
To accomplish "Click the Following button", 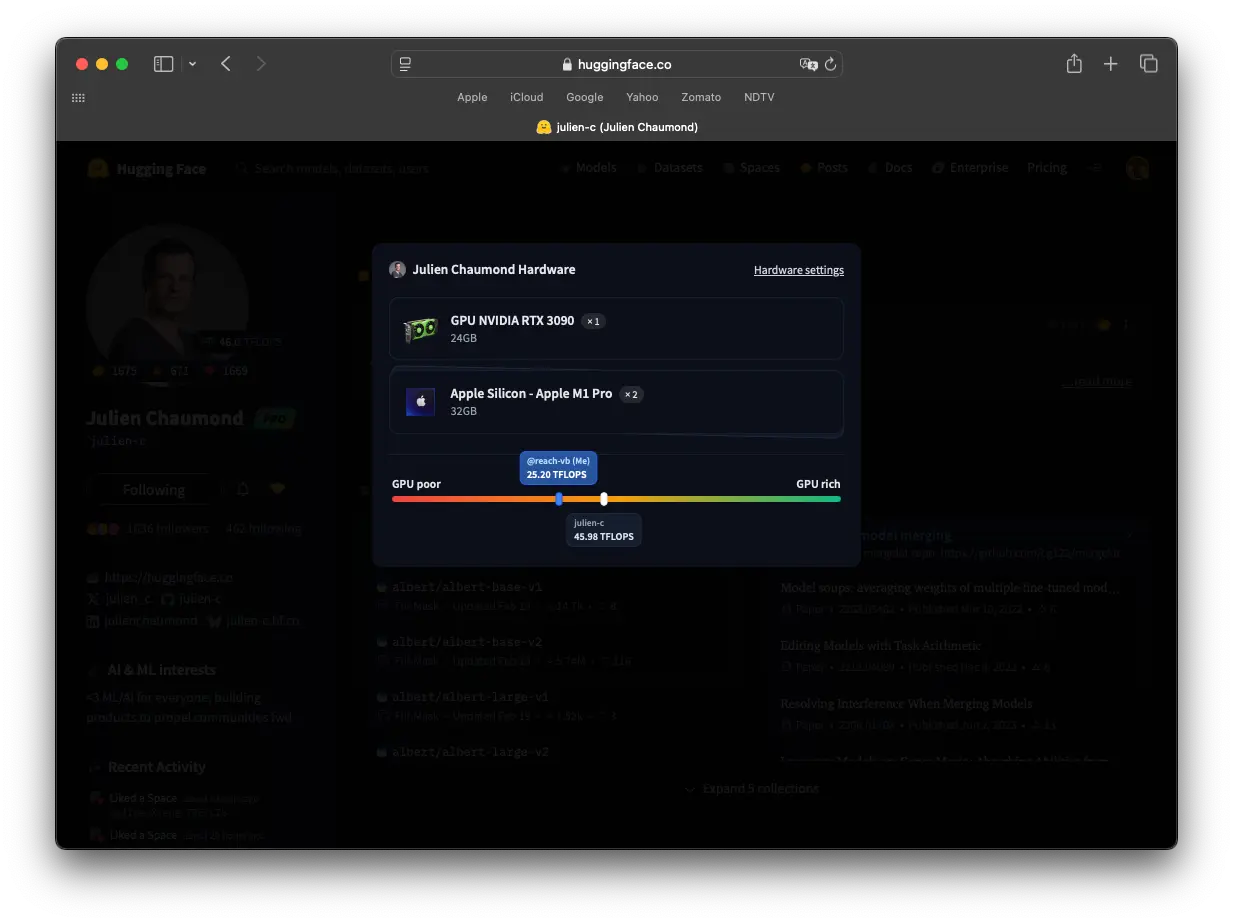I will click(153, 490).
